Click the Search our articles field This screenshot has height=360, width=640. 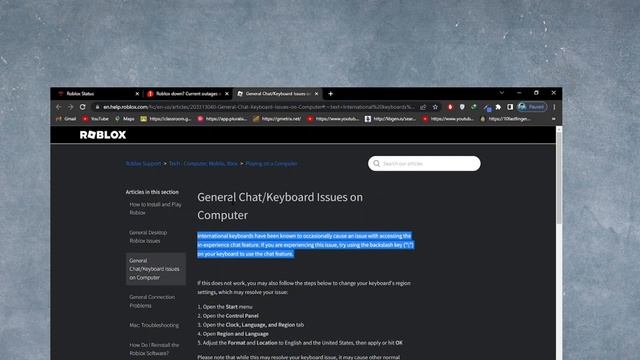pos(424,163)
